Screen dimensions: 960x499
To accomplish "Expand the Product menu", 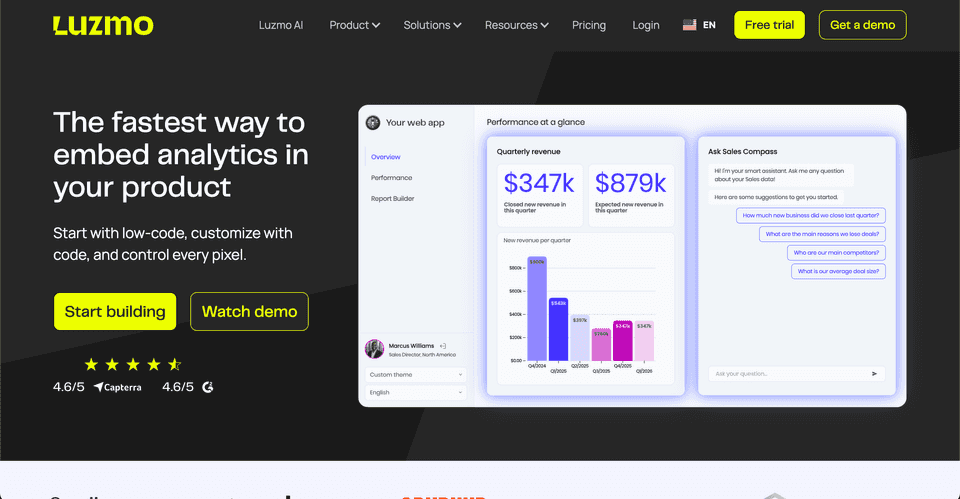I will coord(354,25).
